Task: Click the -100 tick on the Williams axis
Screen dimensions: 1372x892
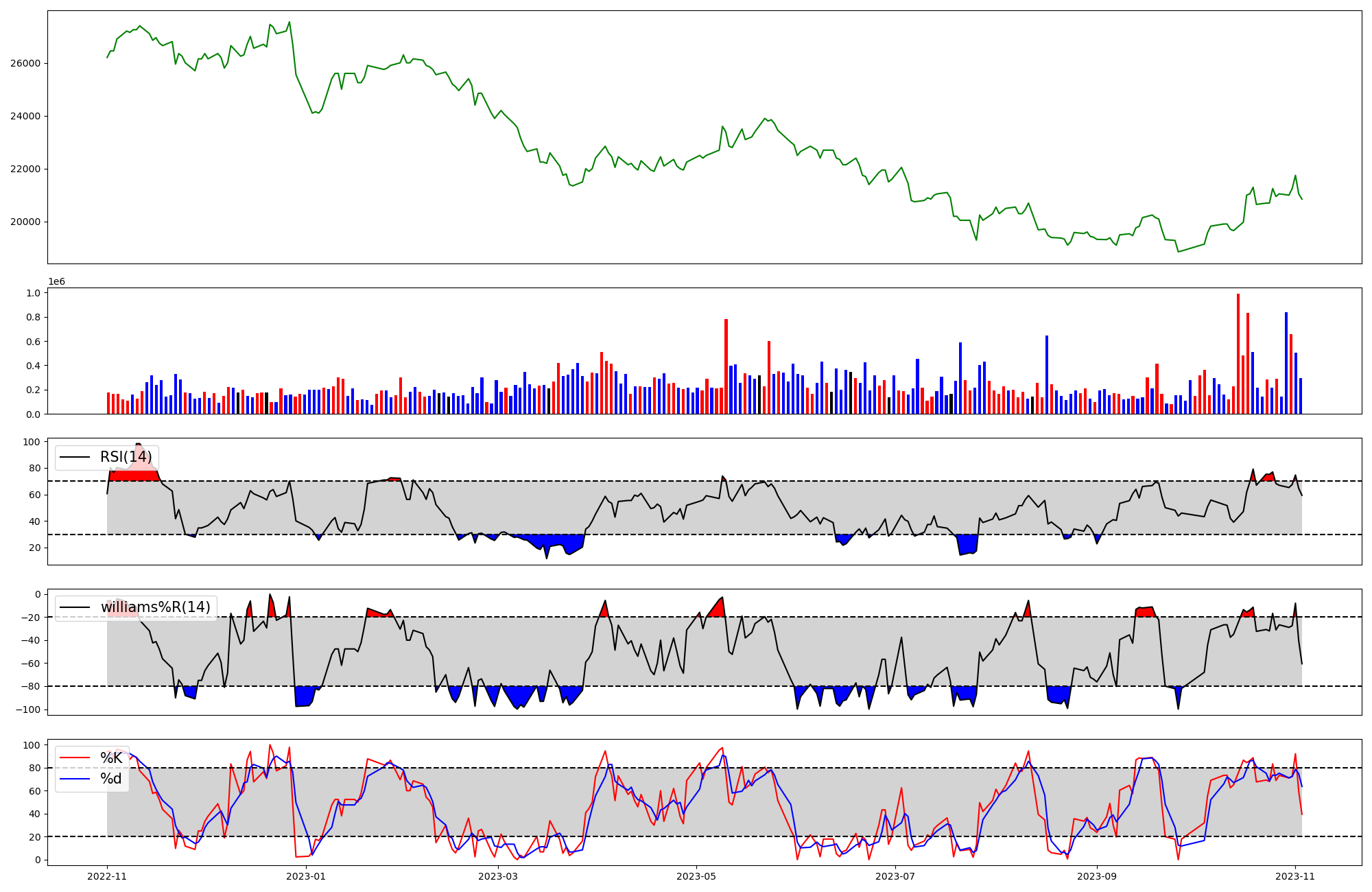Action: pyautogui.click(x=28, y=709)
